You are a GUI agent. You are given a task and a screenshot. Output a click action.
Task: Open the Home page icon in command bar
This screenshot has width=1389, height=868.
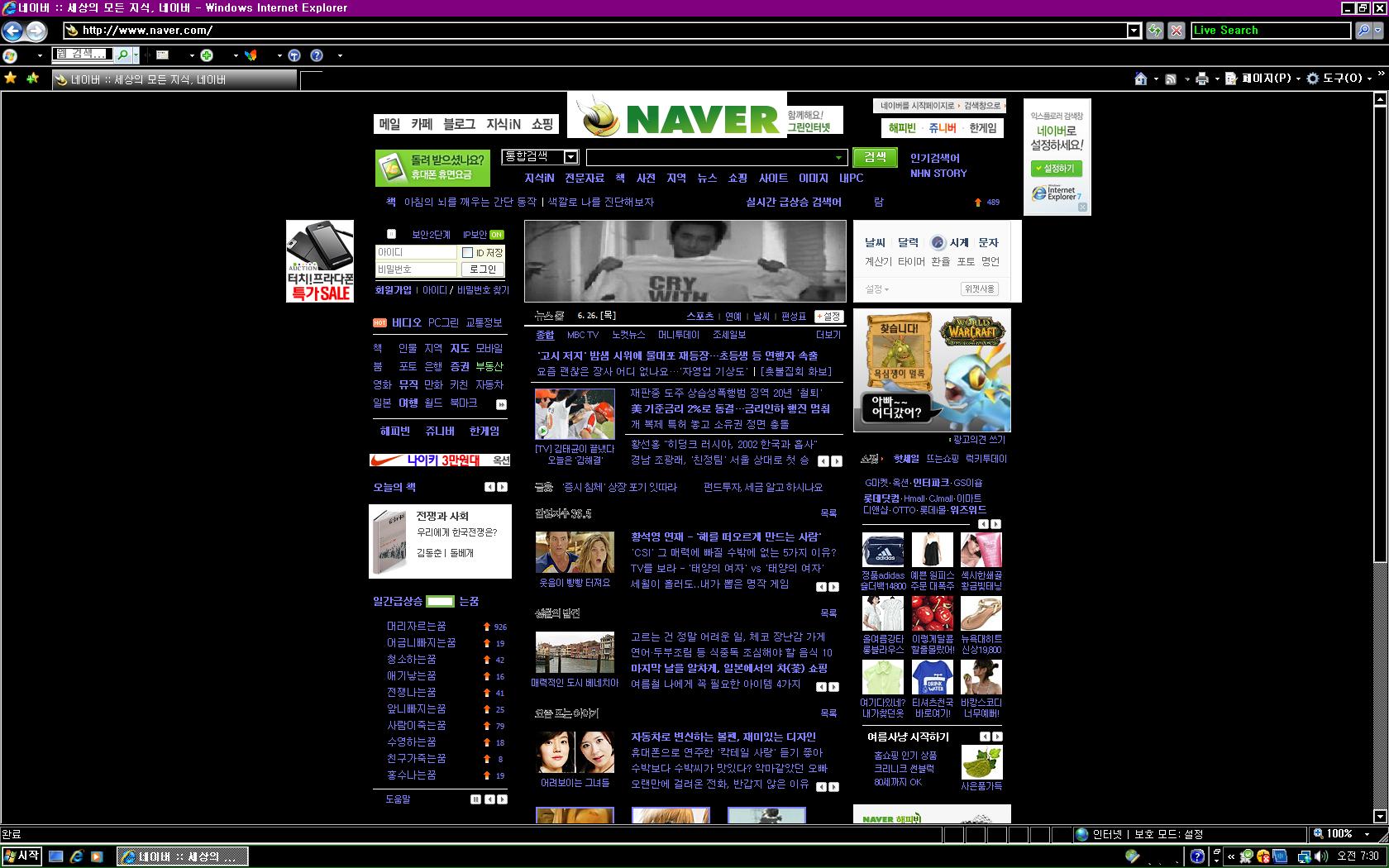pos(1141,79)
